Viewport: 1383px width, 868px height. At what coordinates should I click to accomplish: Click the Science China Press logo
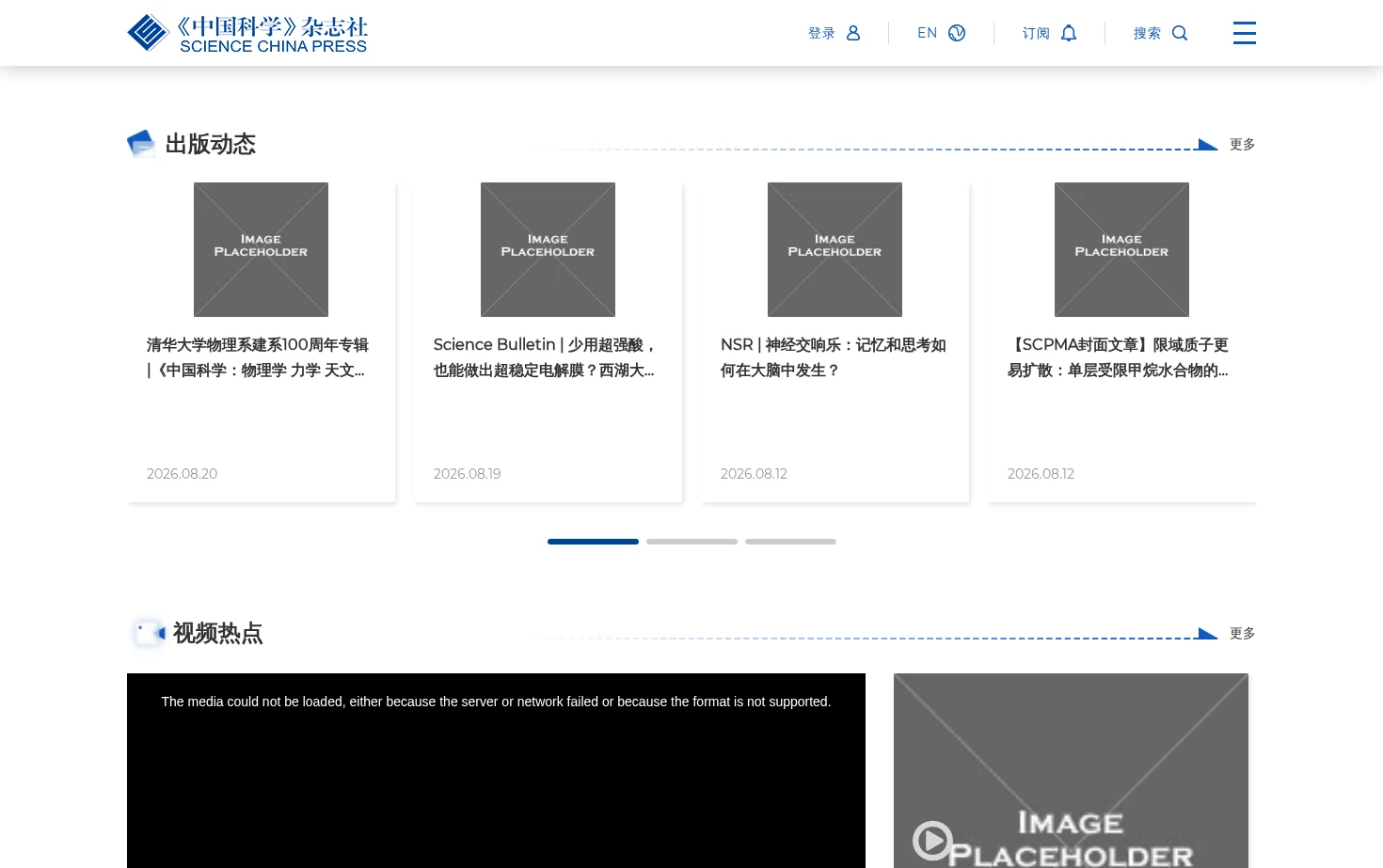(247, 33)
